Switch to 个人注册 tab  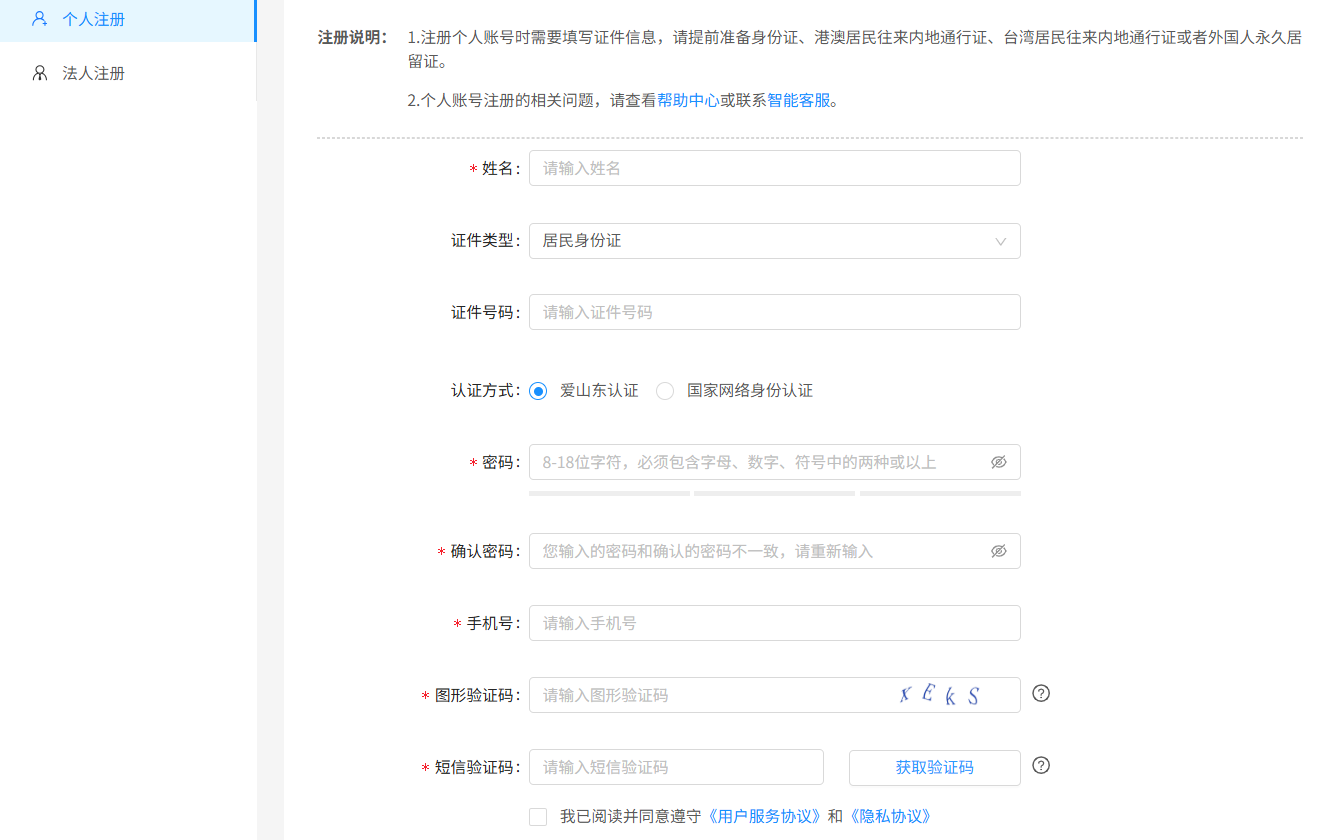(94, 19)
